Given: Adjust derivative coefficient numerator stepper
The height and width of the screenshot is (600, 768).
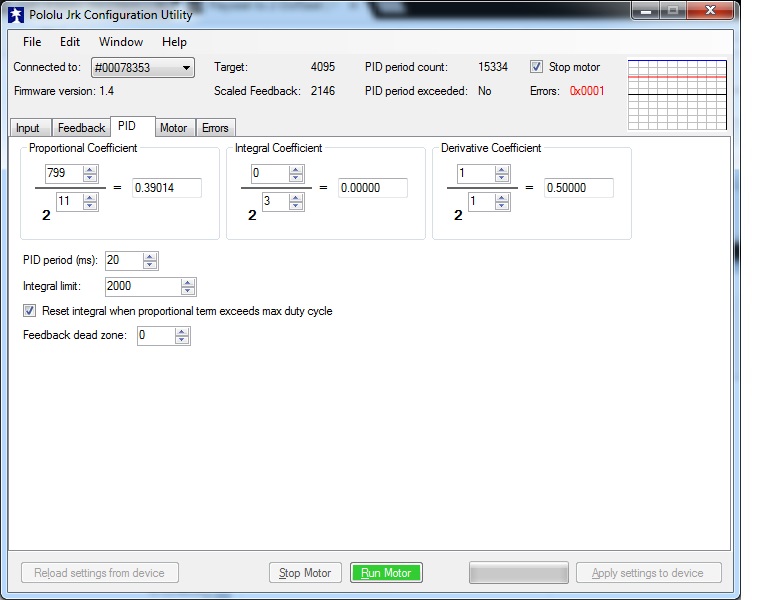Looking at the screenshot, I should point(502,173).
